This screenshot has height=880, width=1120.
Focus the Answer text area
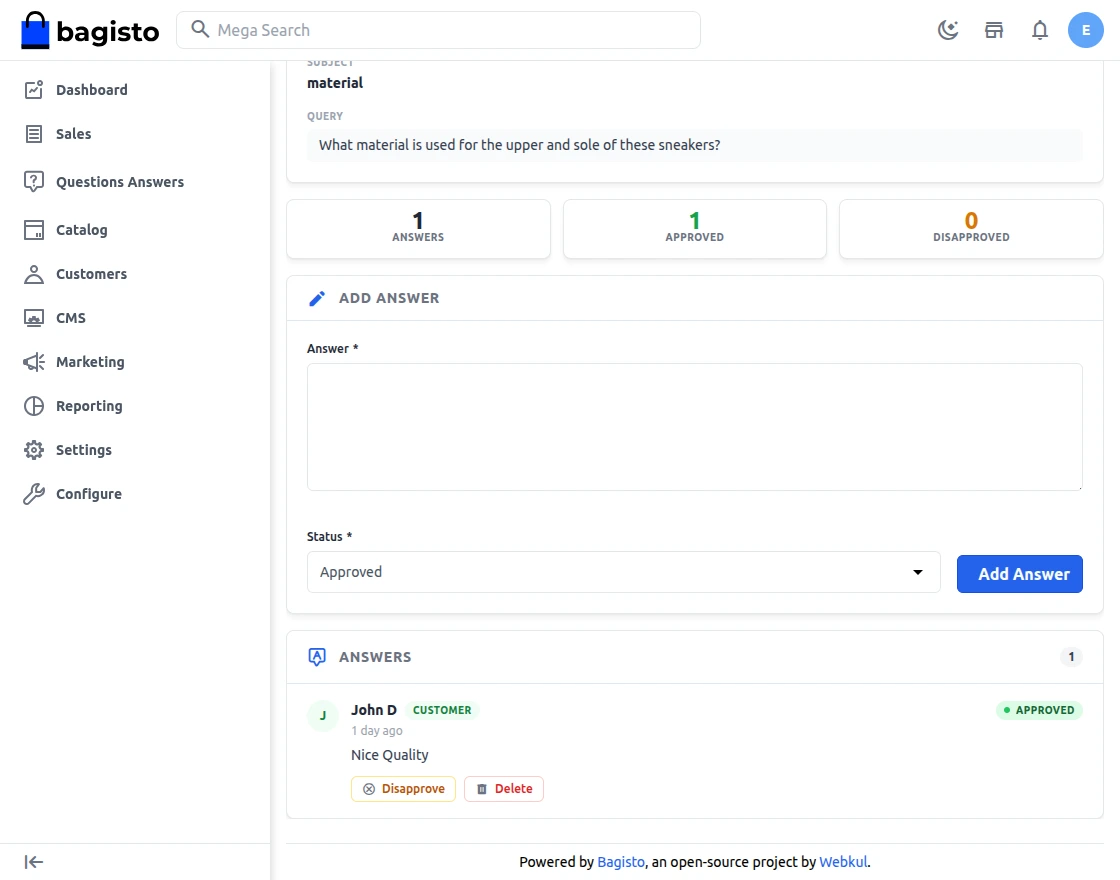(694, 427)
